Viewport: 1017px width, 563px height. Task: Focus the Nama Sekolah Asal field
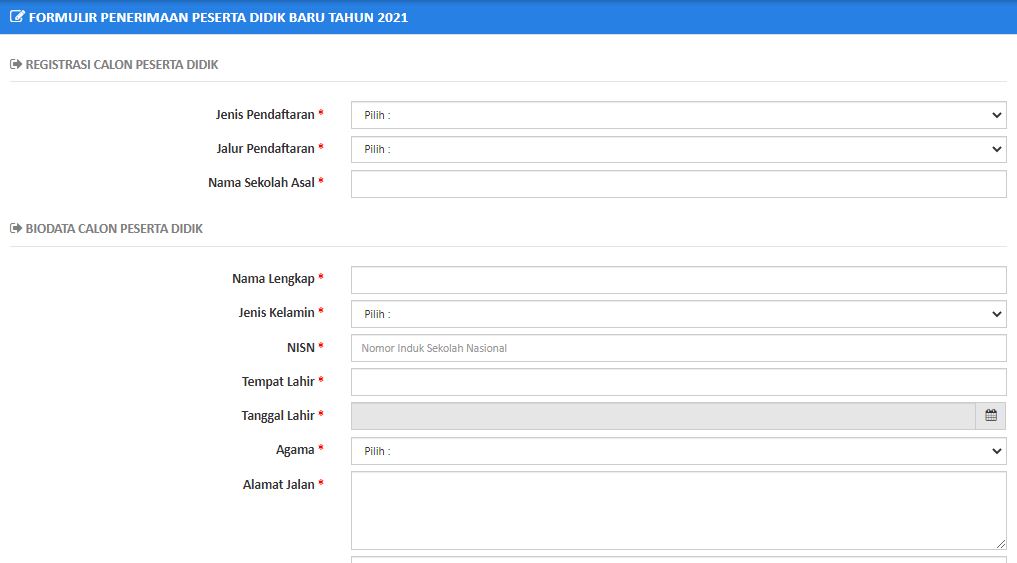click(x=678, y=184)
